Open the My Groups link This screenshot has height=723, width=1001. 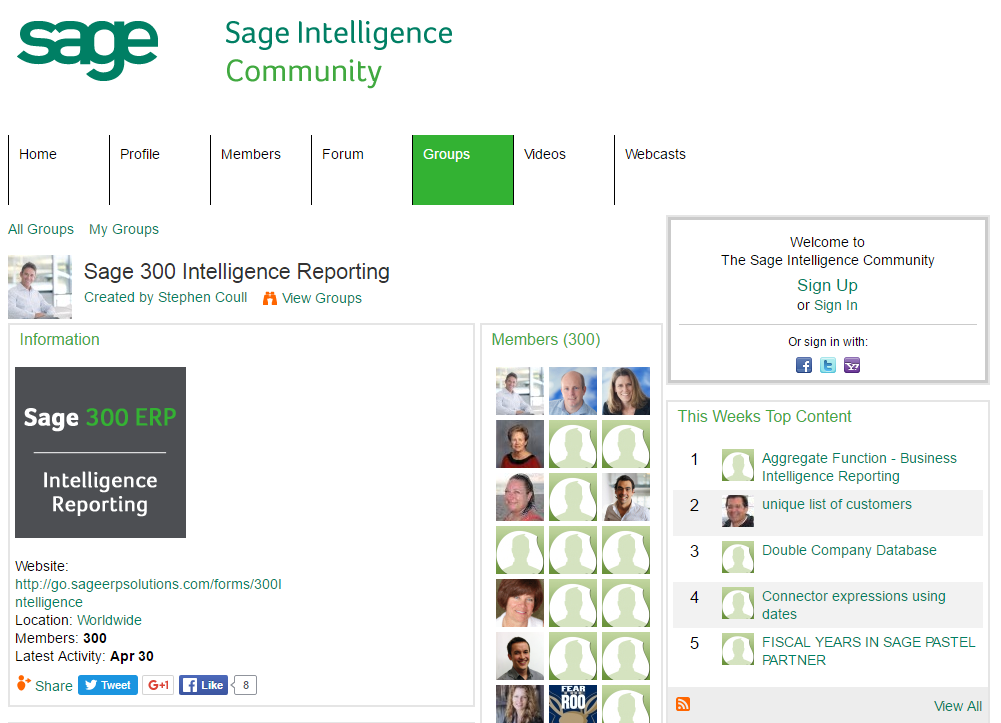[x=124, y=229]
